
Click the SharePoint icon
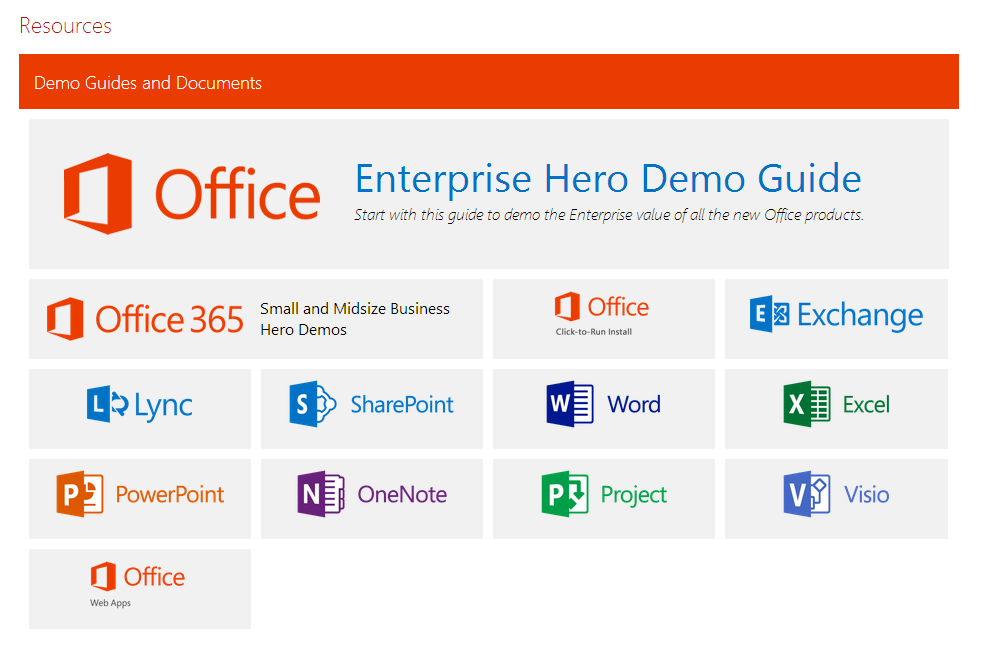pos(313,404)
